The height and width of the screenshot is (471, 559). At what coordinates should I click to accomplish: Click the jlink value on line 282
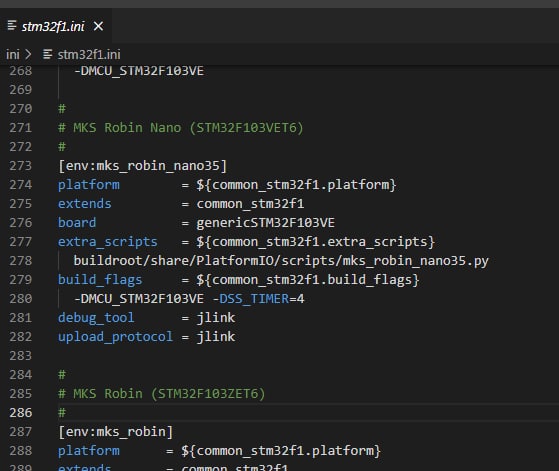pos(216,337)
